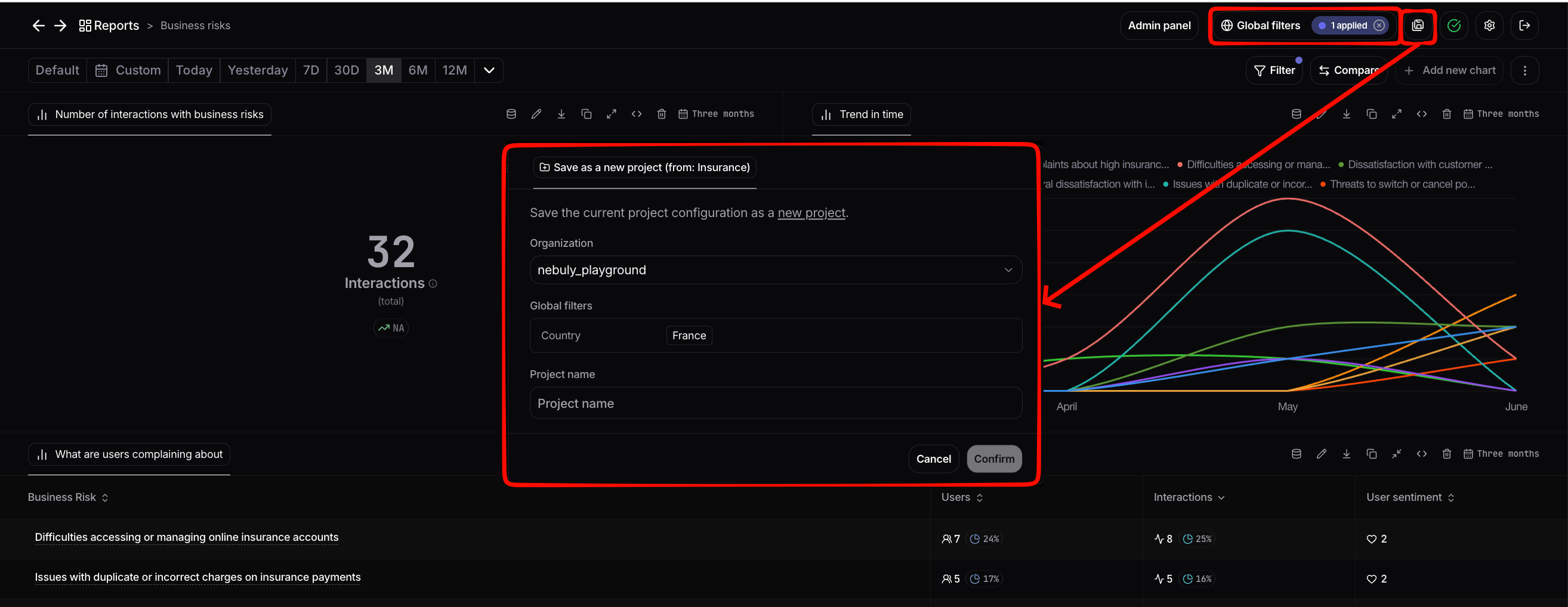The width and height of the screenshot is (1568, 607).
Task: Click the green checkmark status icon
Action: 1453,26
